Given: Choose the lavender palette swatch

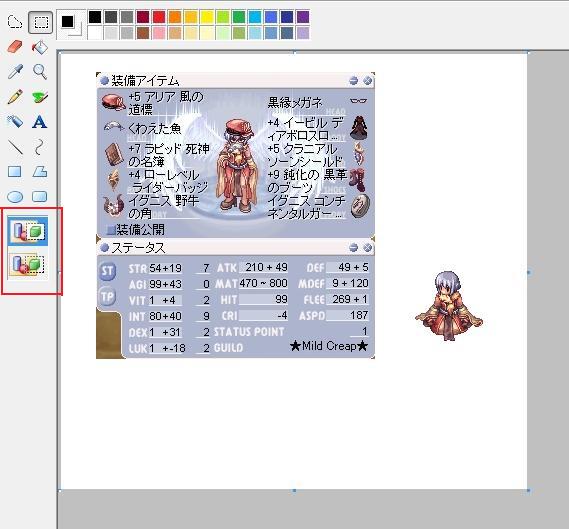Looking at the screenshot, I should click(303, 33).
